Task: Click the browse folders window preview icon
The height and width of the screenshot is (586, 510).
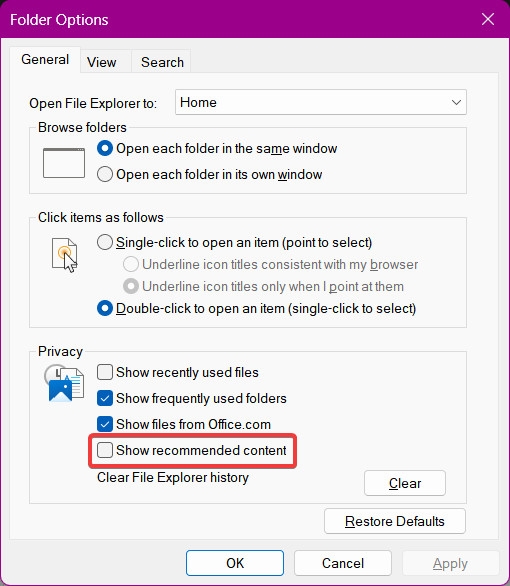Action: 64,163
